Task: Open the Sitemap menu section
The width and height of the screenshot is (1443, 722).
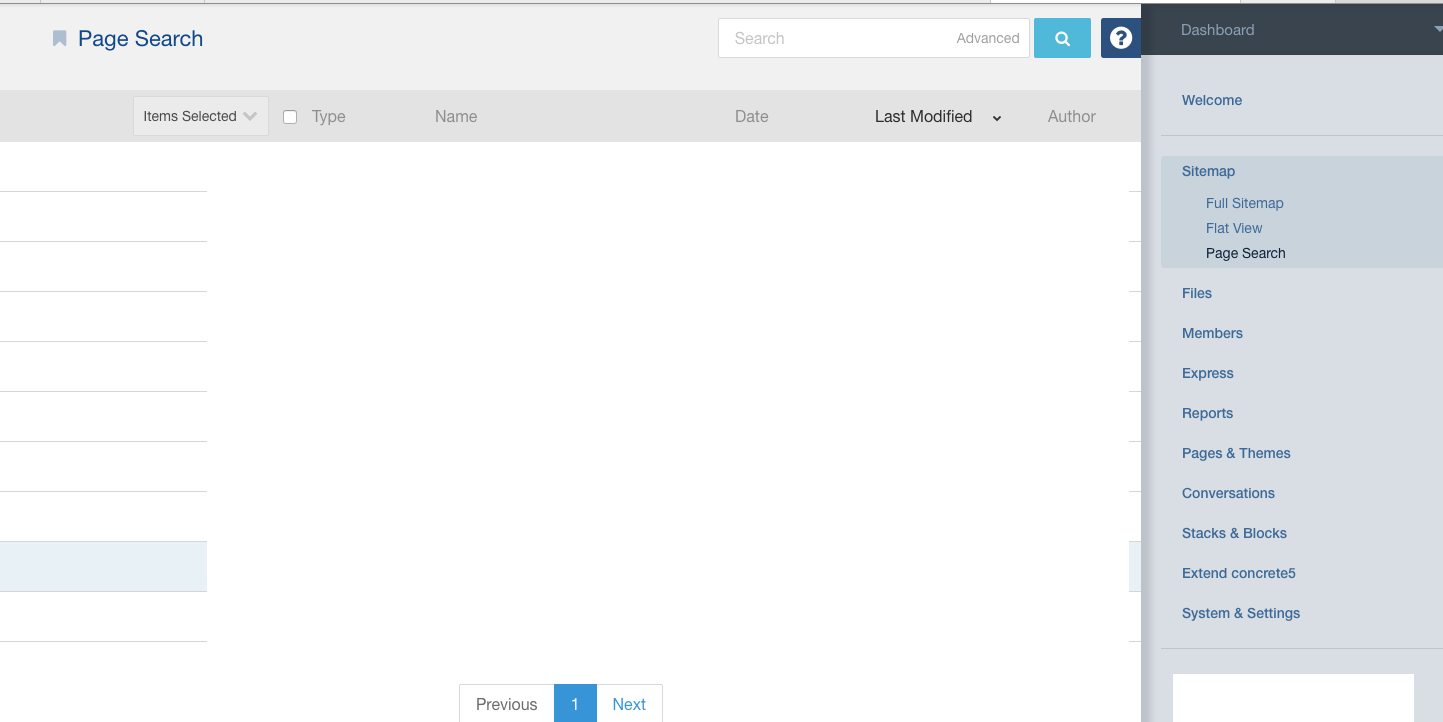Action: click(1208, 171)
